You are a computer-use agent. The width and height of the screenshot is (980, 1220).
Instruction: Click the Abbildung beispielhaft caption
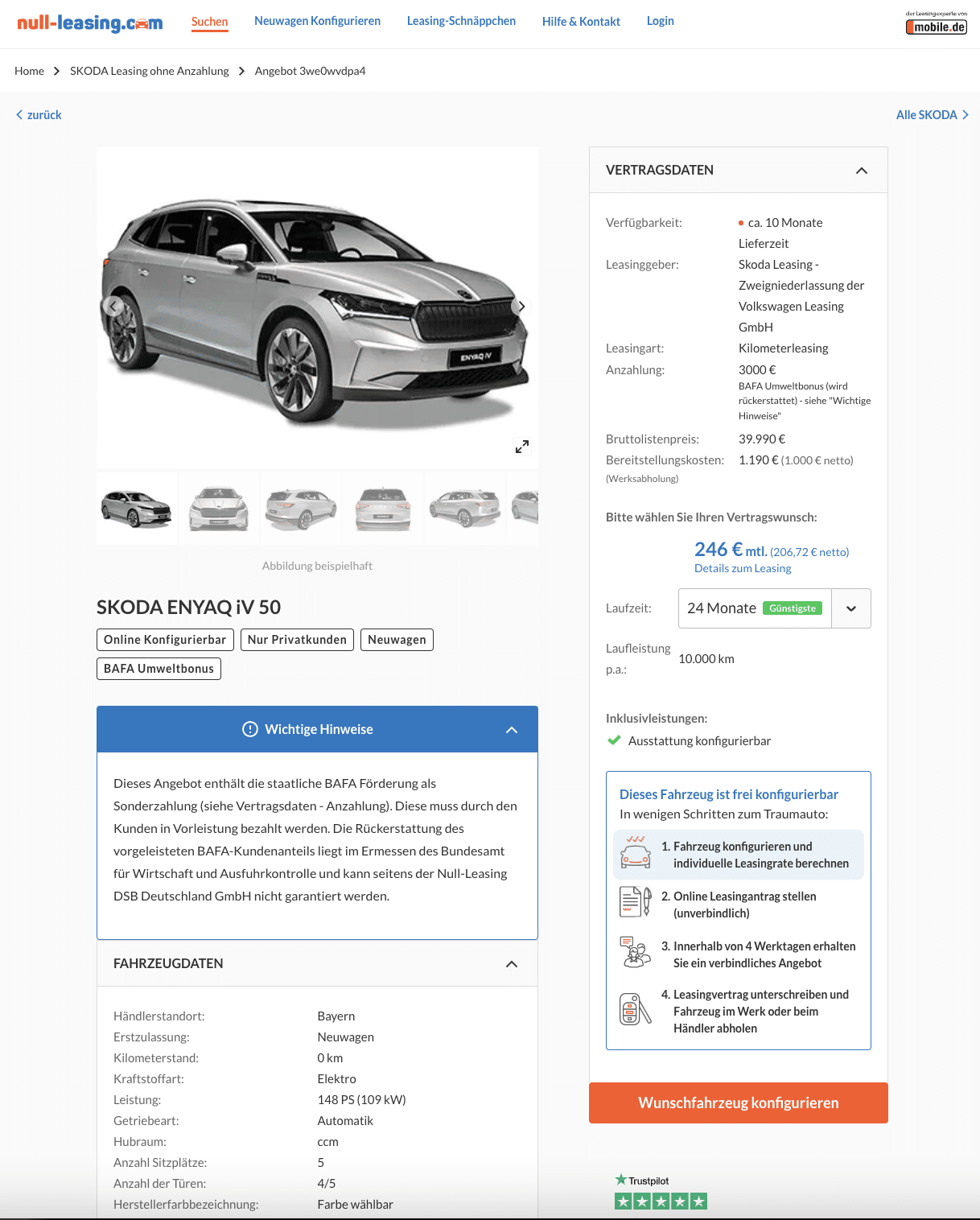click(x=317, y=566)
